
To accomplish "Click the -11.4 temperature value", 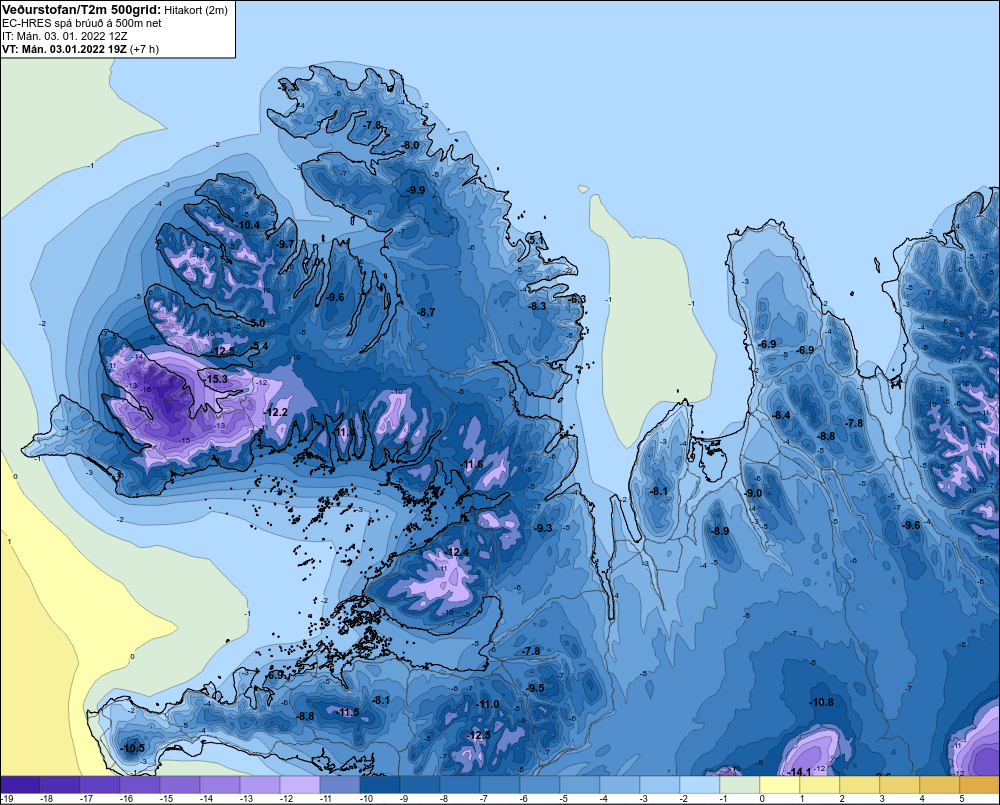I will [345, 432].
